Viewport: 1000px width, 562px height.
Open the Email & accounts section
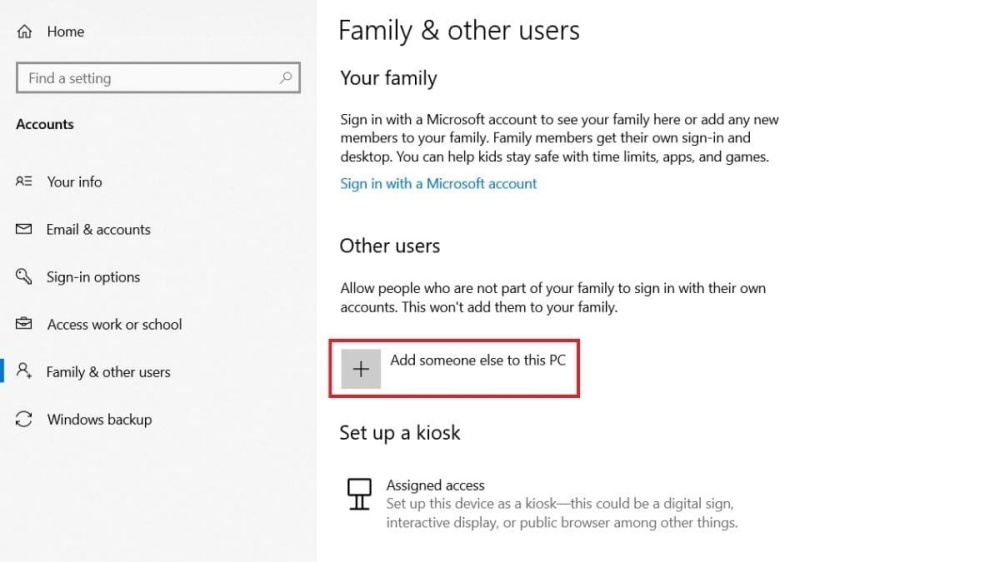pos(98,229)
